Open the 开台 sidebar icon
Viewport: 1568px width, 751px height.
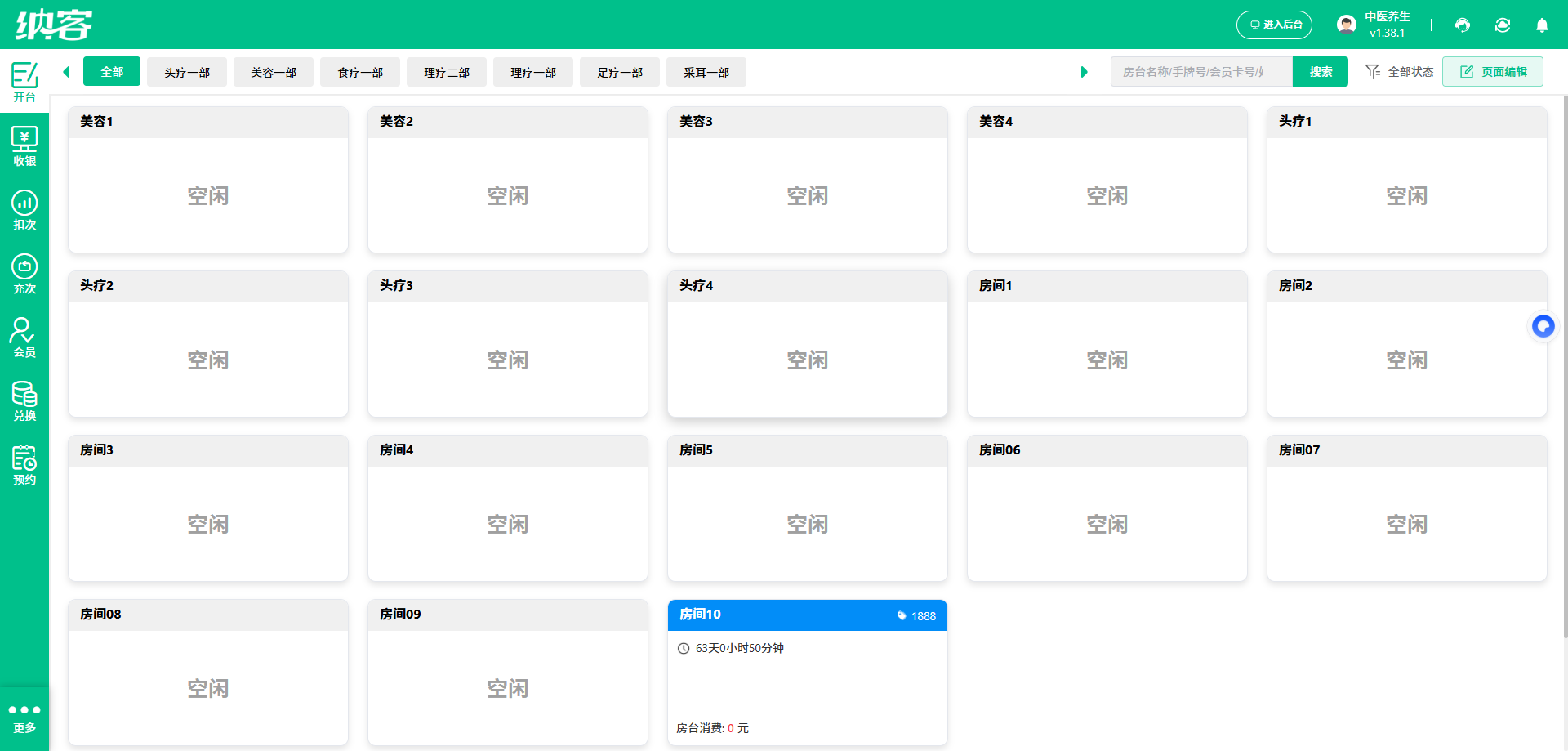coord(24,82)
